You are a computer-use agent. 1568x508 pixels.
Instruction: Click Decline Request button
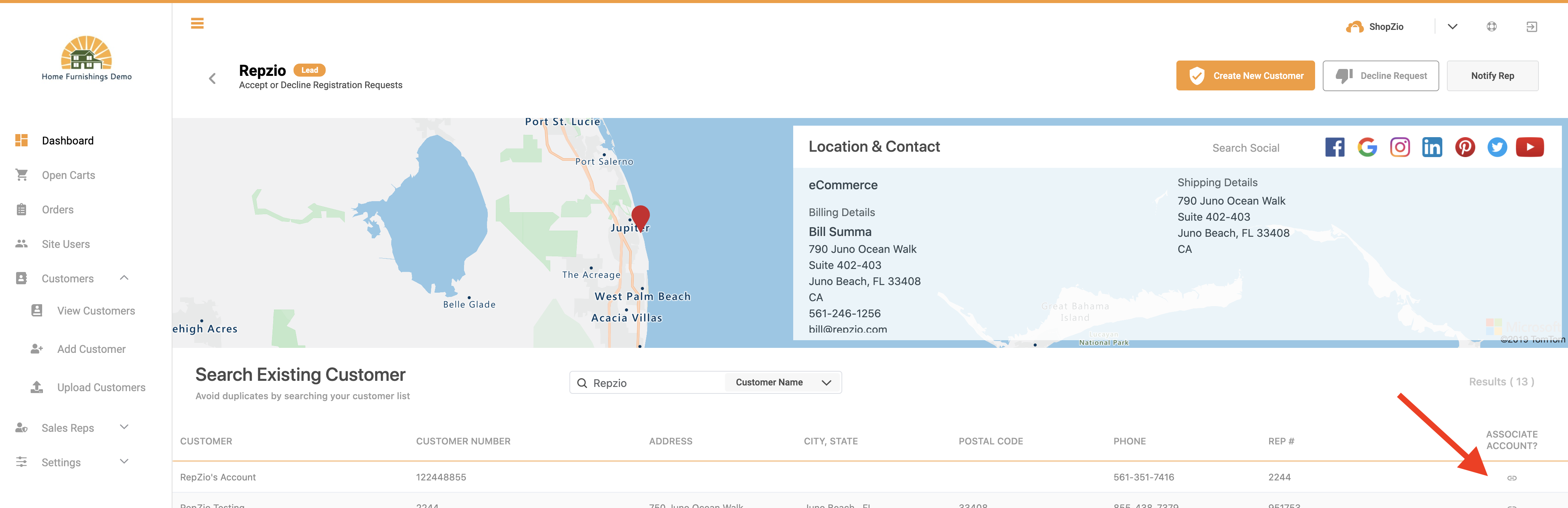click(1380, 76)
